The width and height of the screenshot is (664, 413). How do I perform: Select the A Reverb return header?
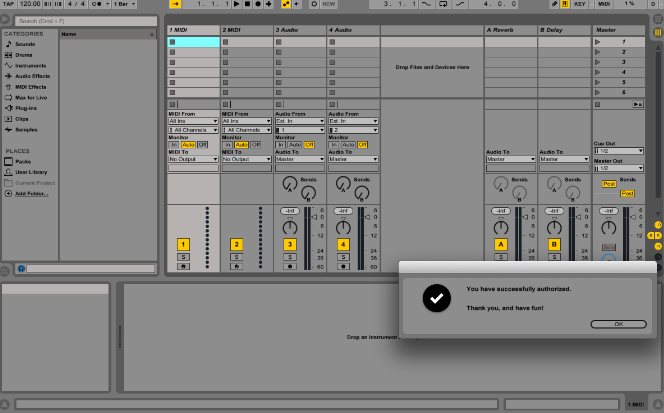click(x=511, y=30)
